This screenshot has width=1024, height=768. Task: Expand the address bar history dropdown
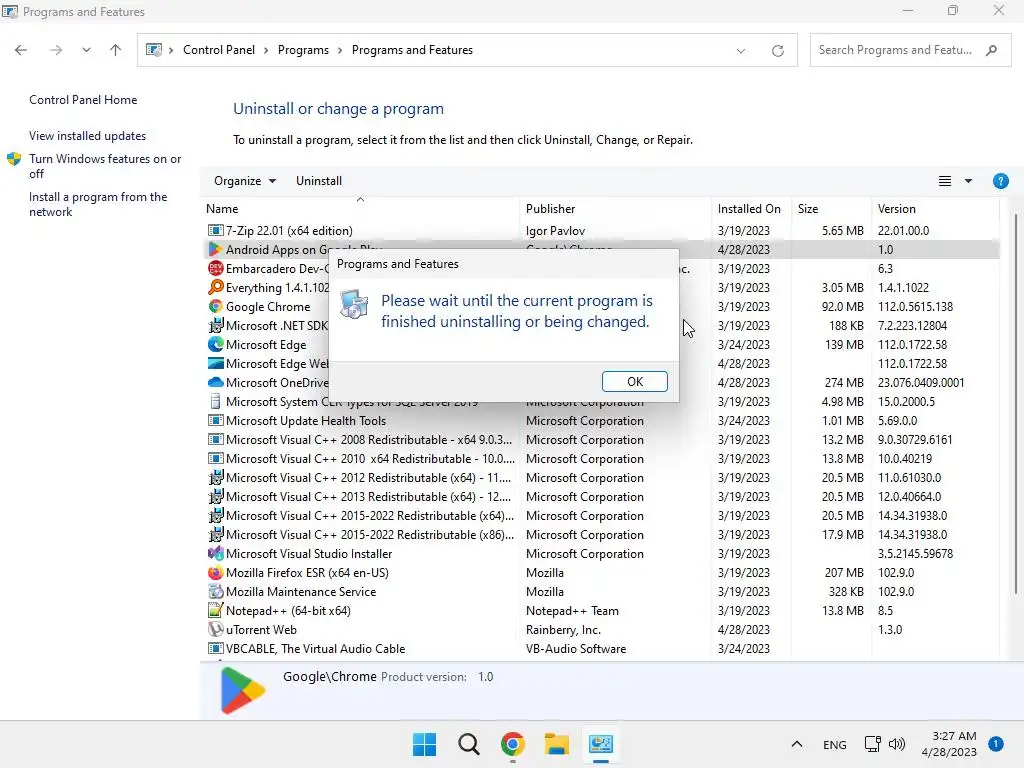click(741, 50)
